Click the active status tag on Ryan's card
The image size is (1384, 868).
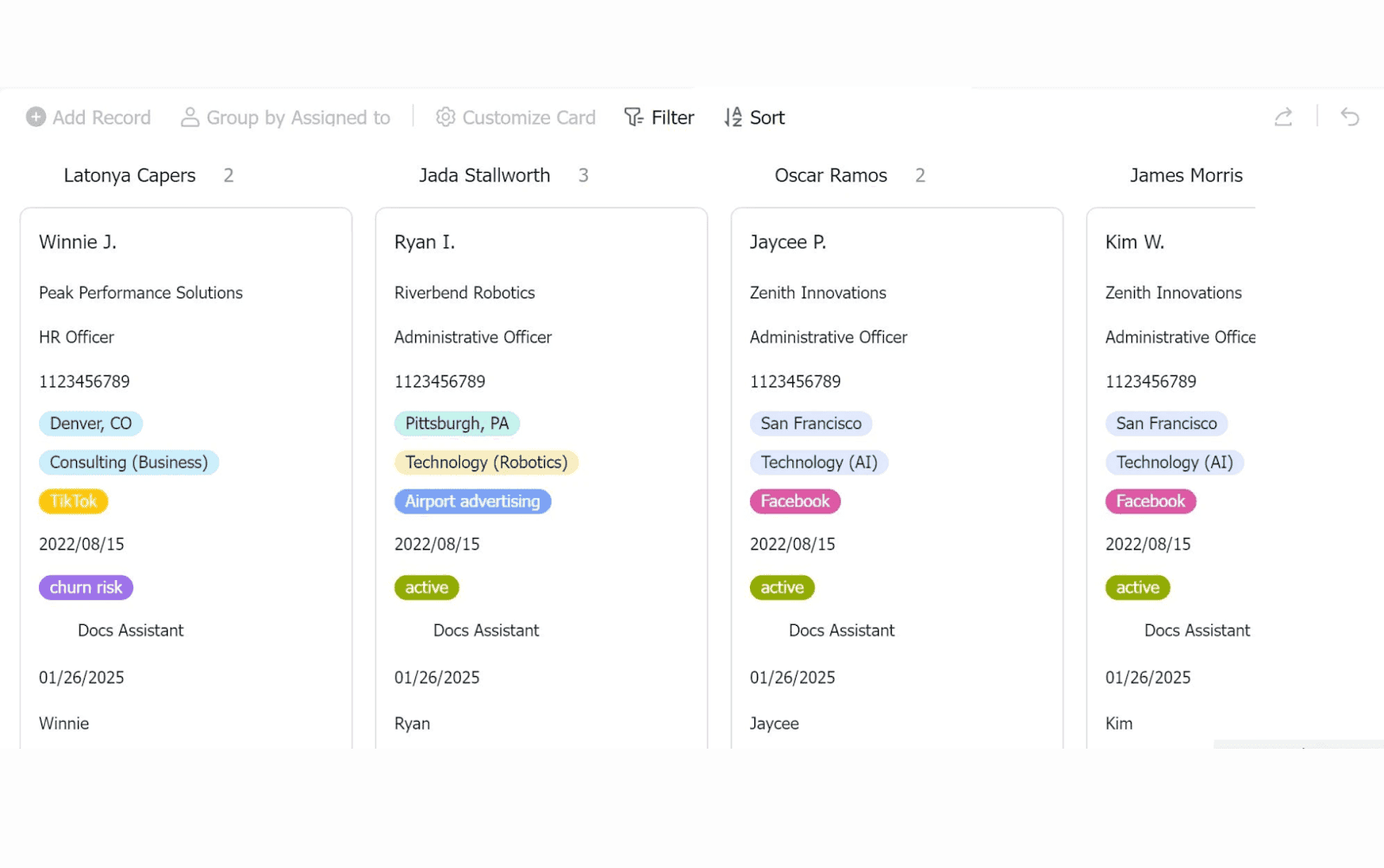[426, 587]
